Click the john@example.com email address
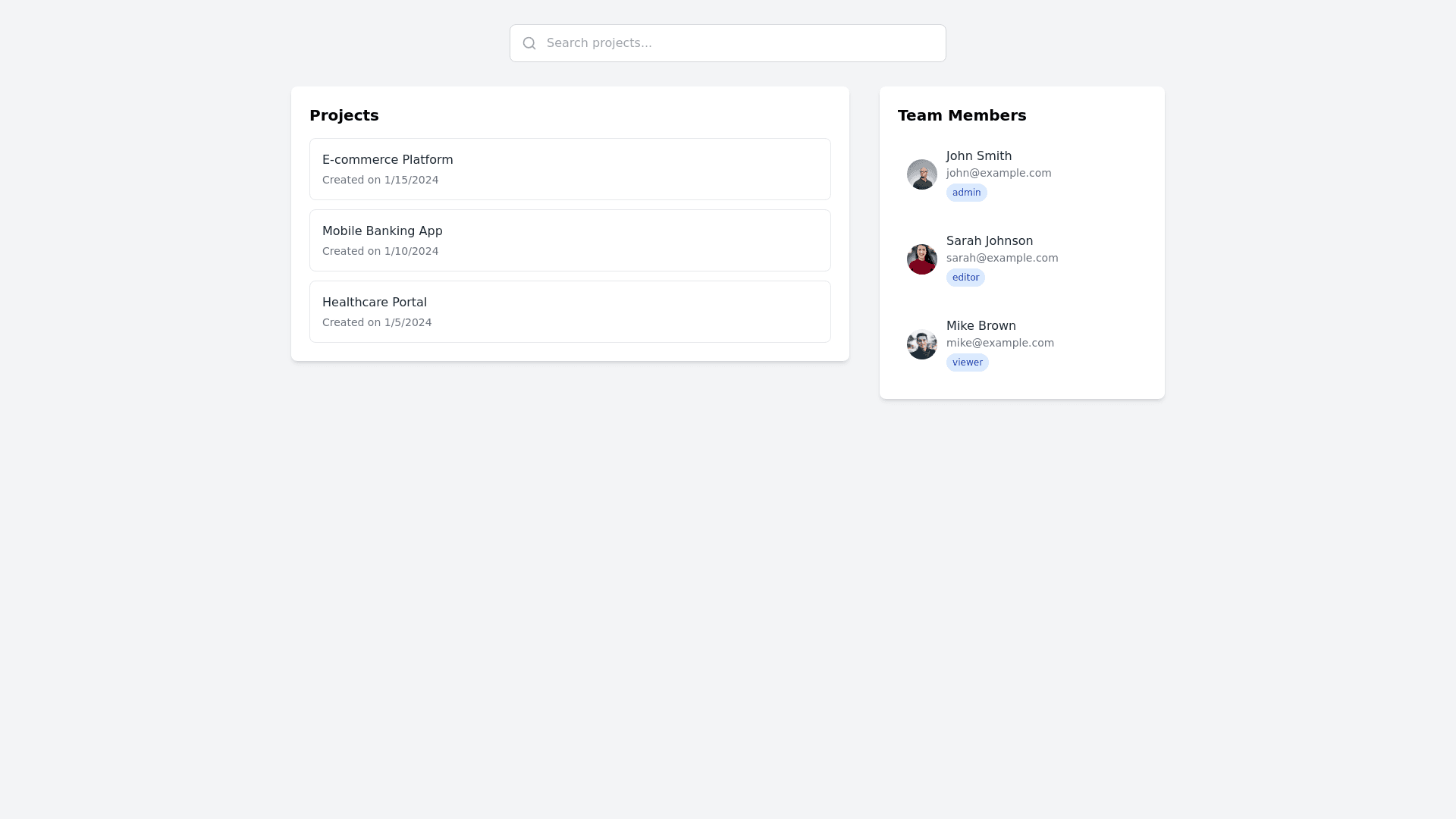The height and width of the screenshot is (819, 1456). click(998, 174)
